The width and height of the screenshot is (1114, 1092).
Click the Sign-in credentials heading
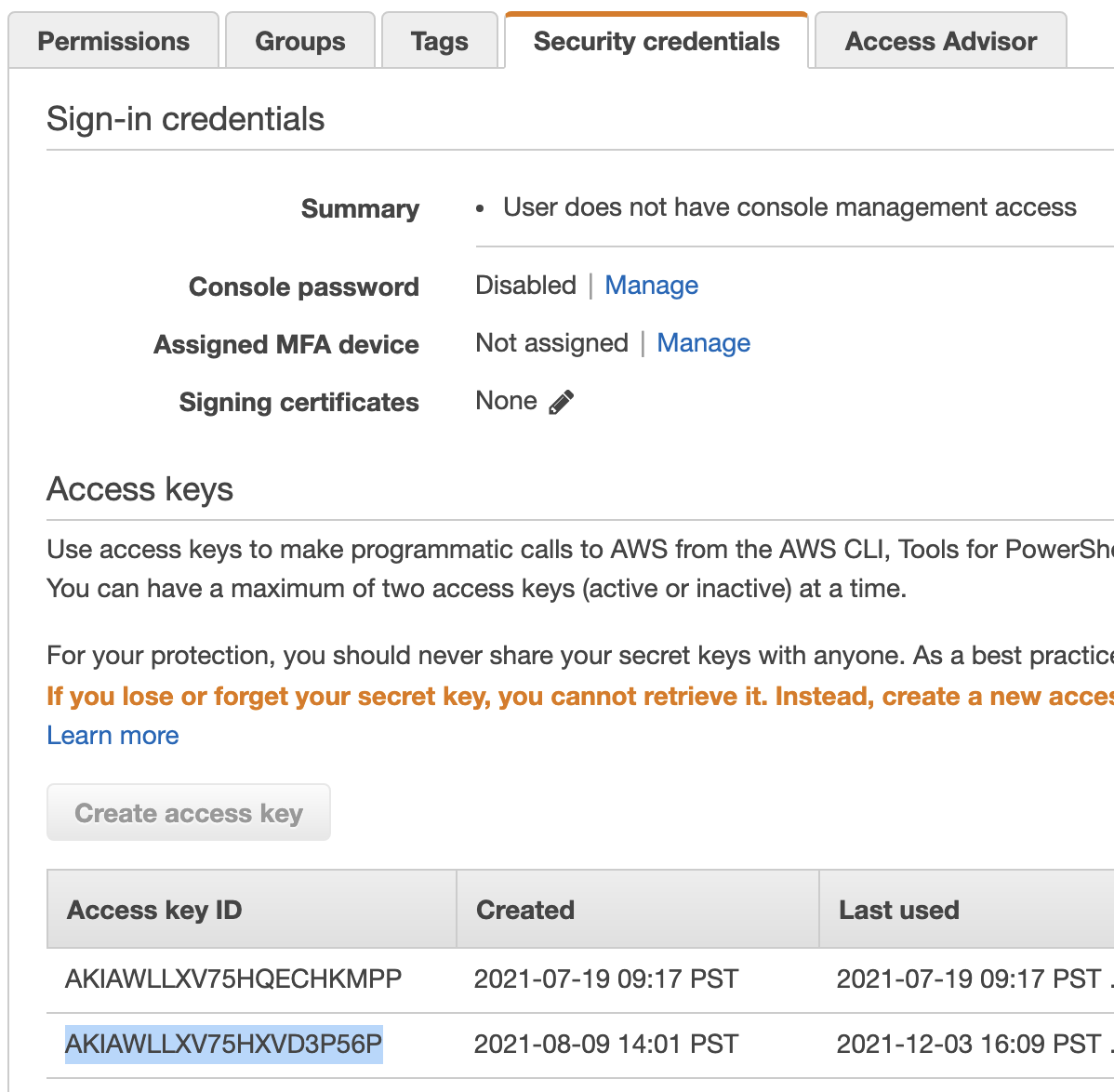pyautogui.click(x=185, y=119)
